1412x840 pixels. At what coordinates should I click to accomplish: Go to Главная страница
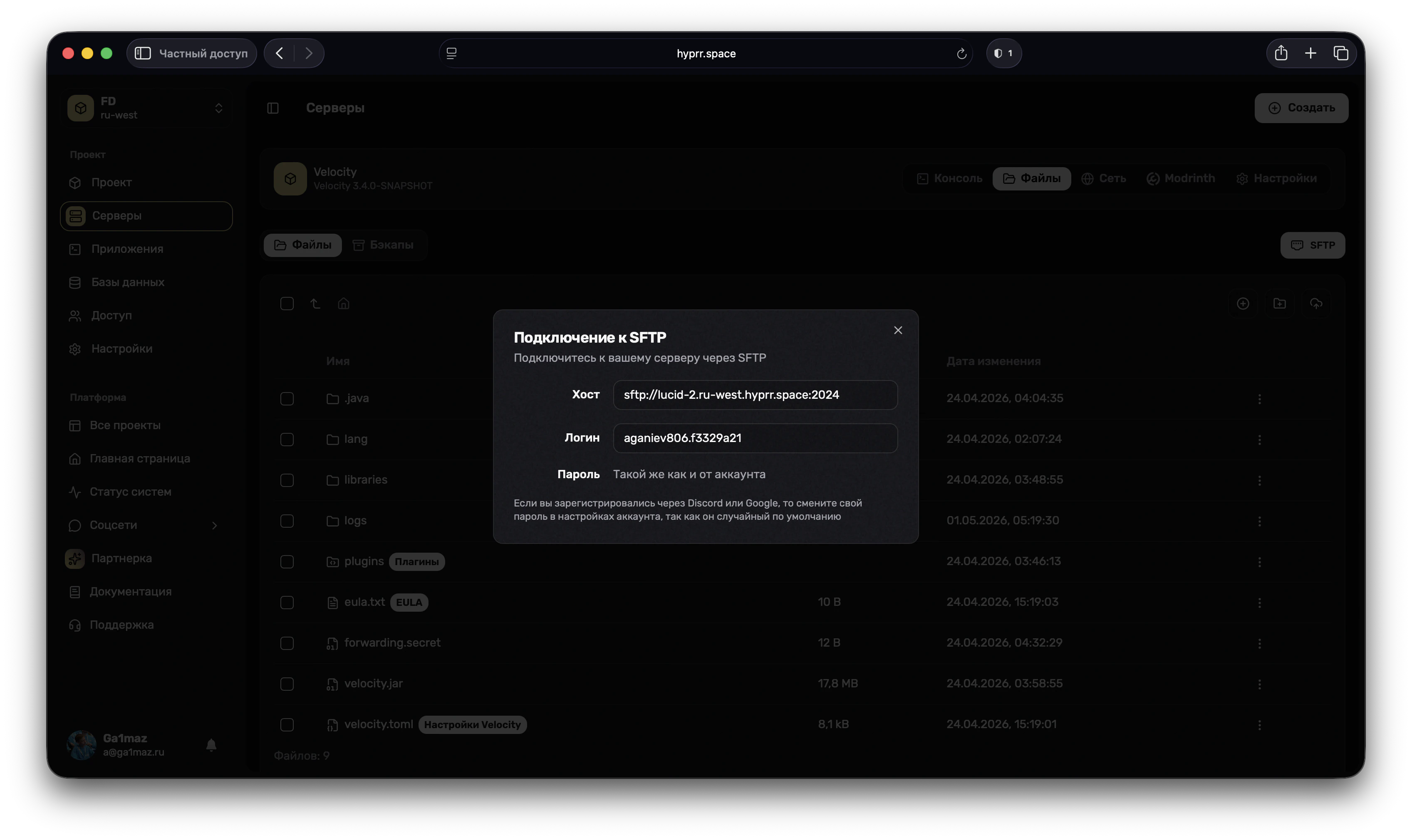click(x=146, y=459)
